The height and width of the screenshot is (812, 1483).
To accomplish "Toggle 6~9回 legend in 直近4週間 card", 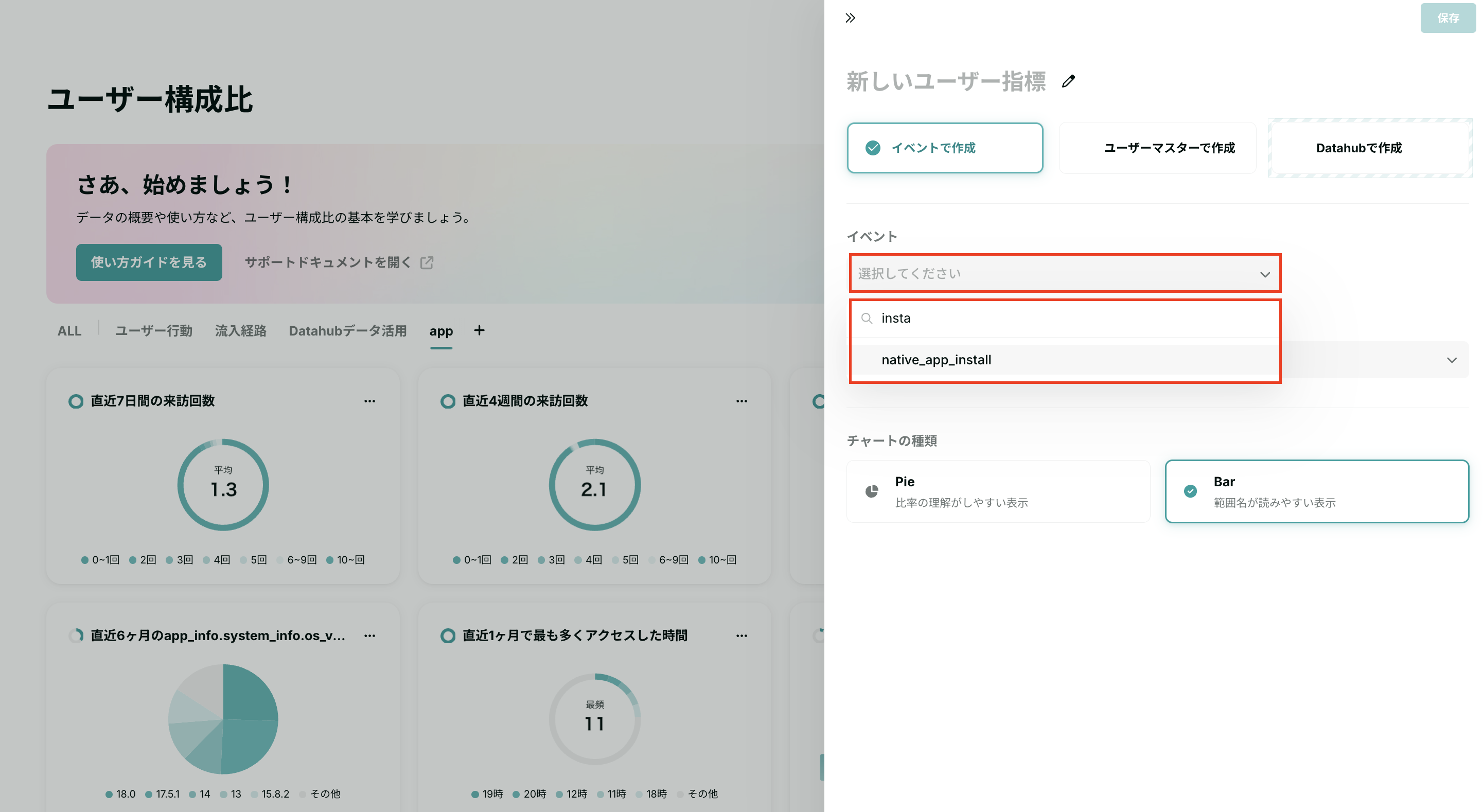I will coord(668,560).
